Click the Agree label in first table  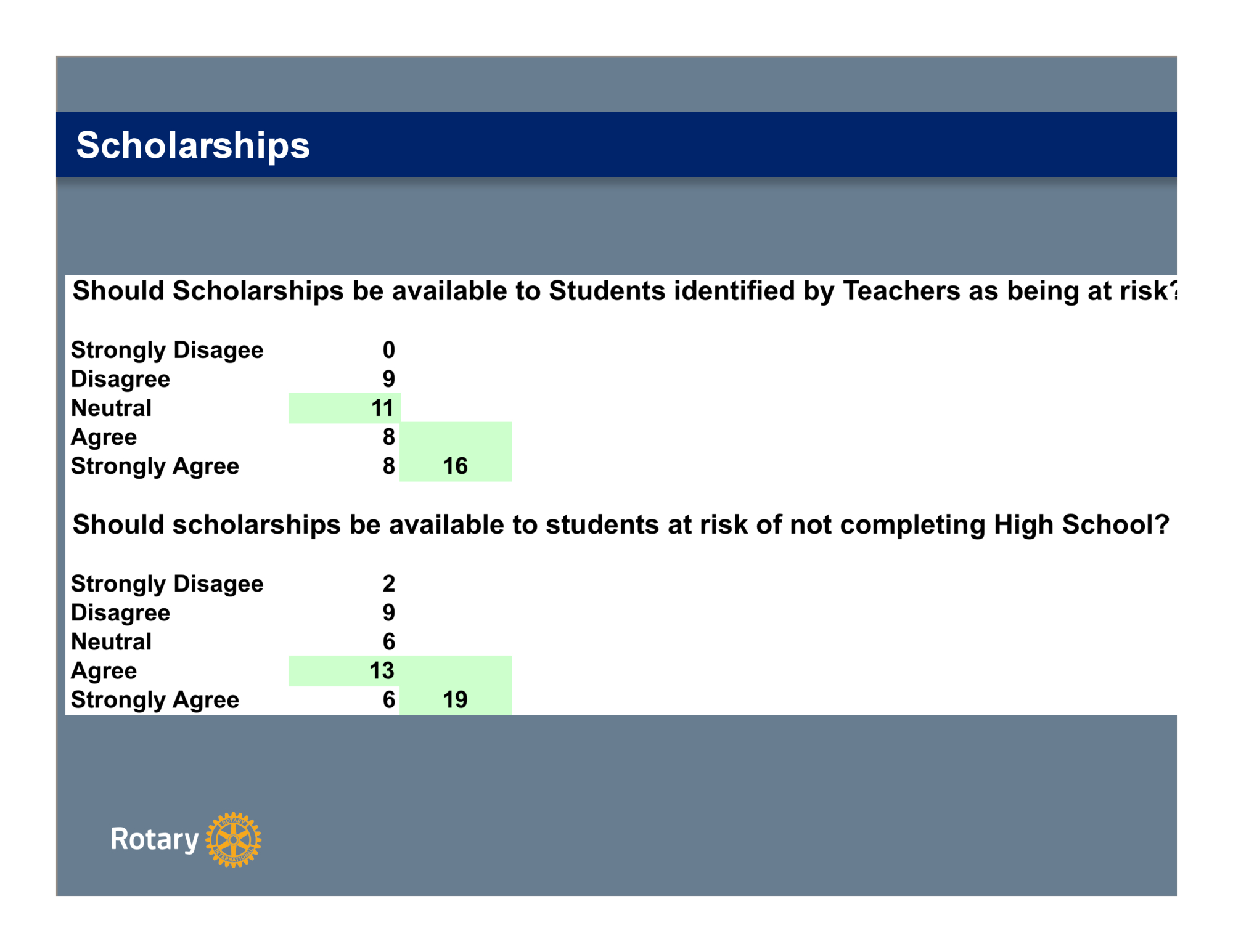[104, 437]
